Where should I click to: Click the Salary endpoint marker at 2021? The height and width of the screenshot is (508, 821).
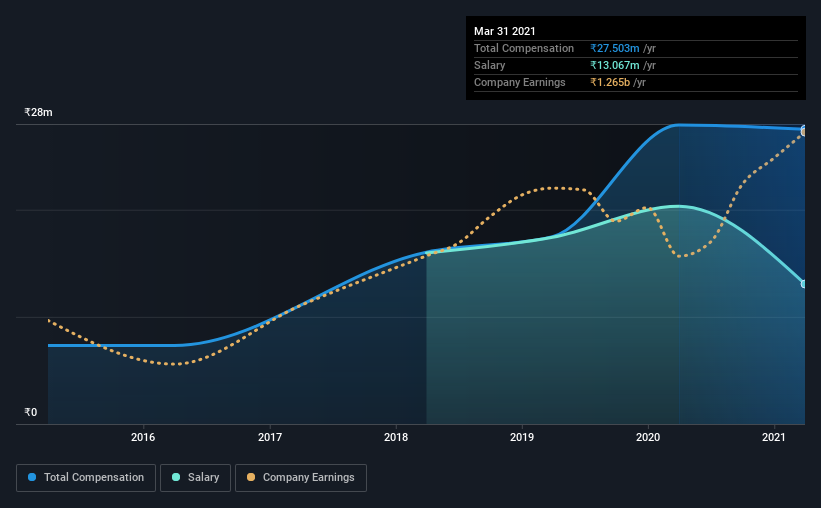click(x=803, y=284)
